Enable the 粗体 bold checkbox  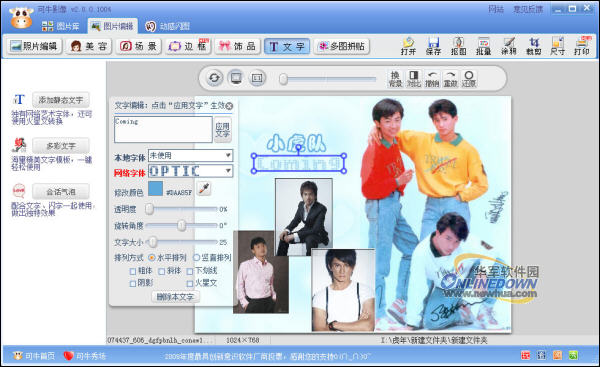point(133,271)
